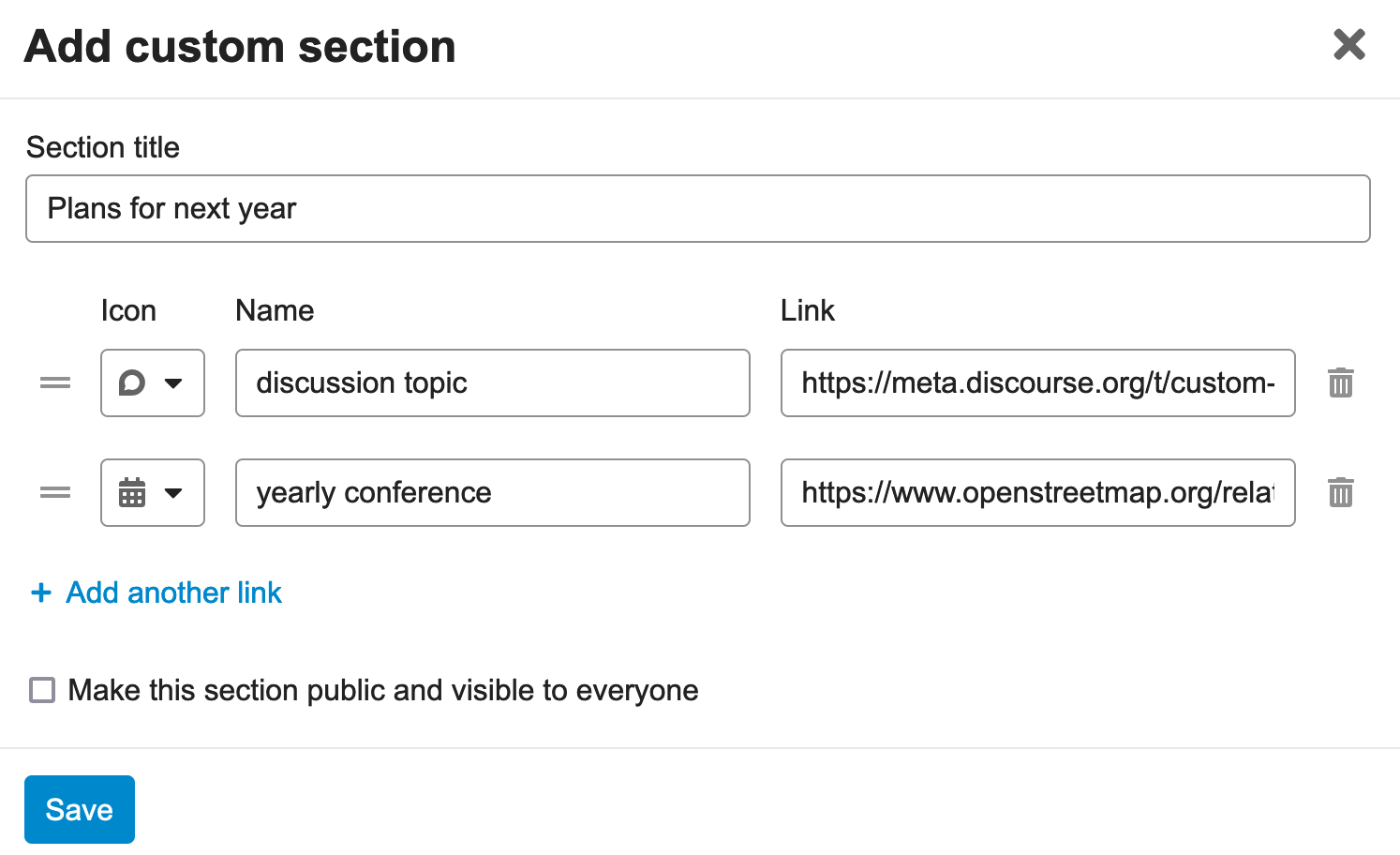The width and height of the screenshot is (1400, 855).
Task: Click the drag handle for discussion topic row
Action: pos(55,382)
